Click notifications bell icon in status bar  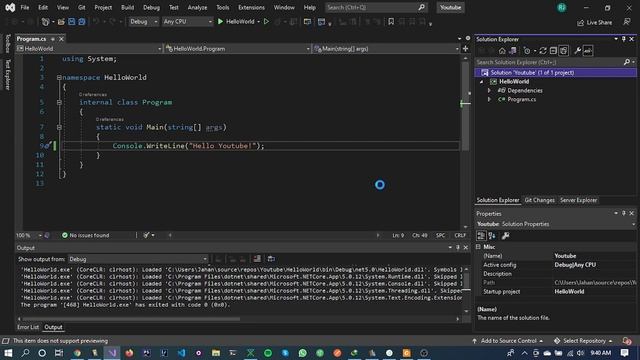pos(627,341)
